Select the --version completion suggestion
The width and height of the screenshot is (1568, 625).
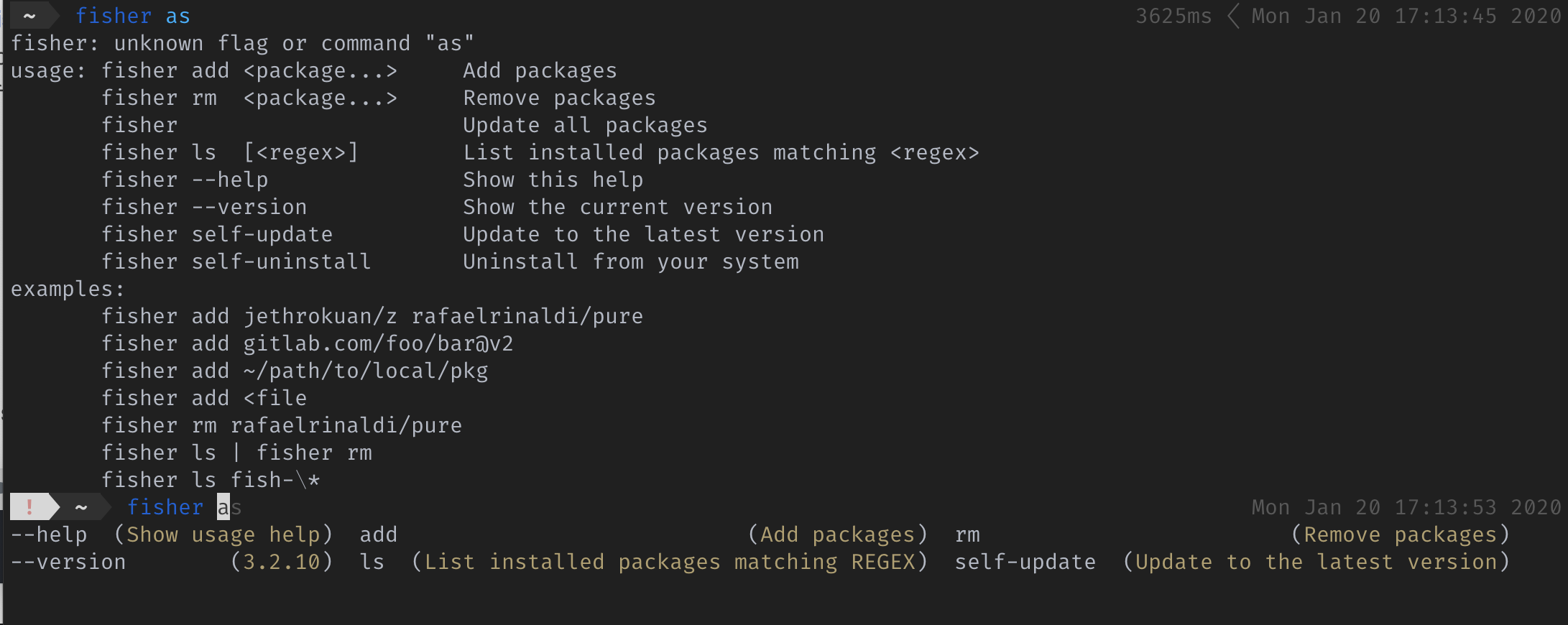pos(68,562)
